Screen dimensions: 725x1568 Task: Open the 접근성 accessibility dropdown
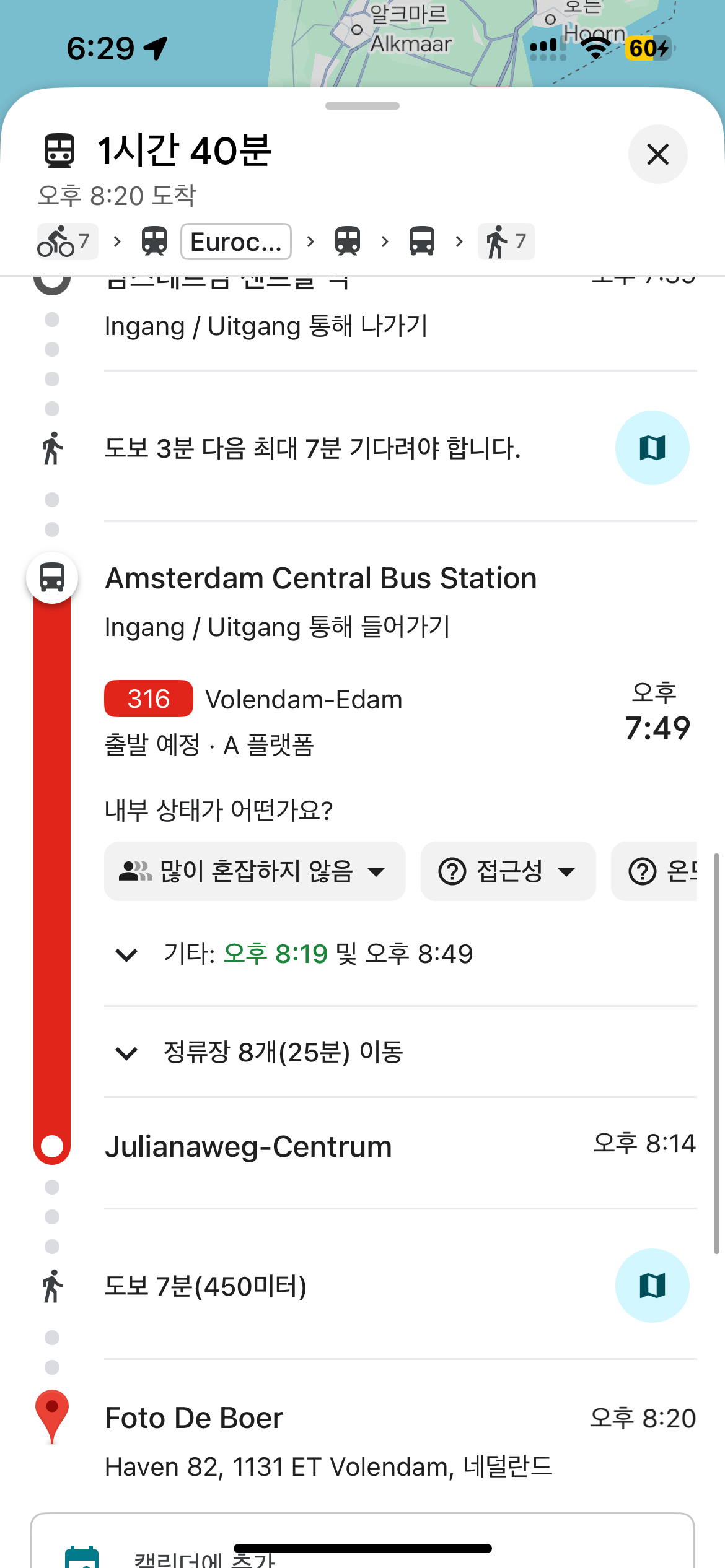tap(507, 871)
